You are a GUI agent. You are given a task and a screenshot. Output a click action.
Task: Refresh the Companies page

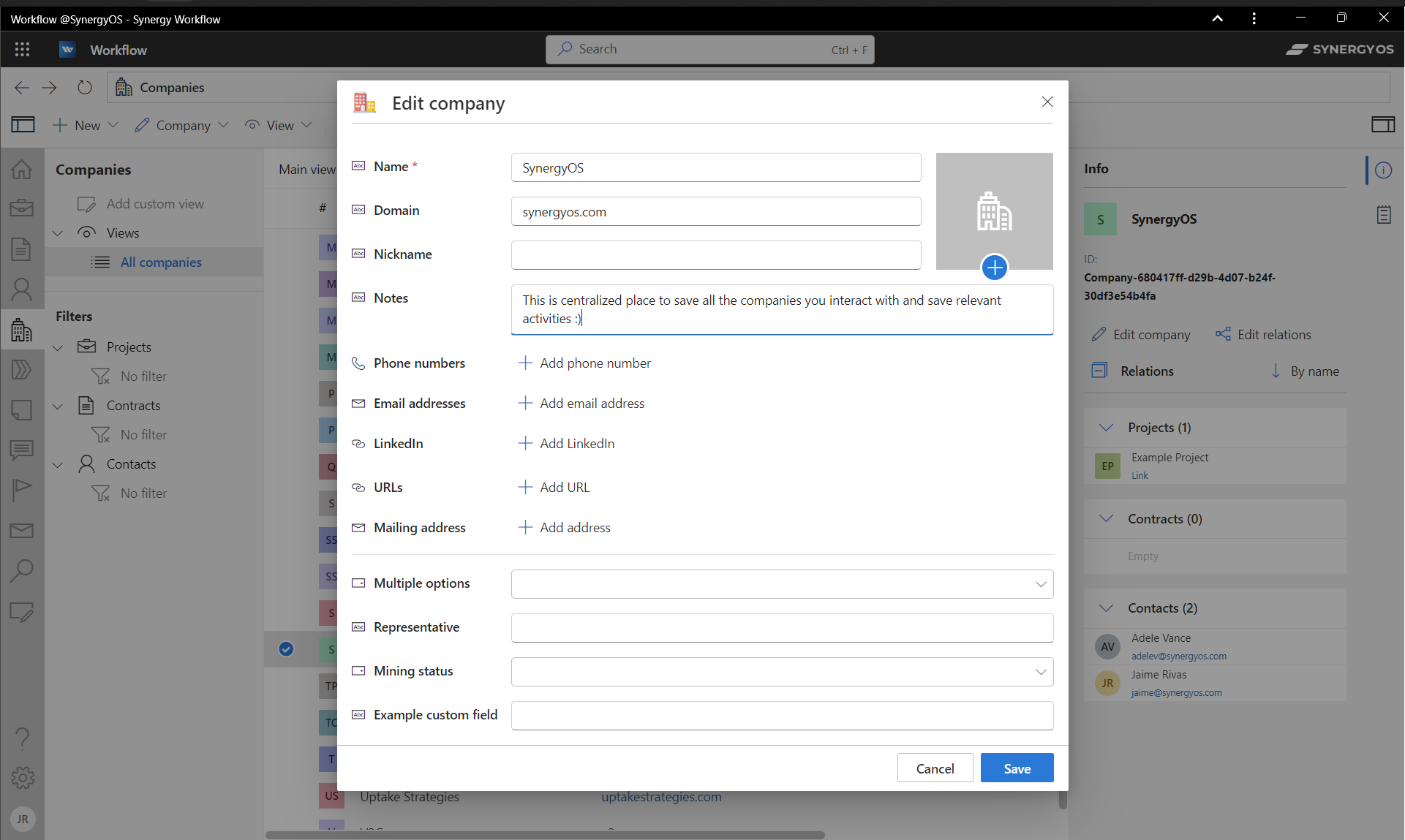click(85, 88)
